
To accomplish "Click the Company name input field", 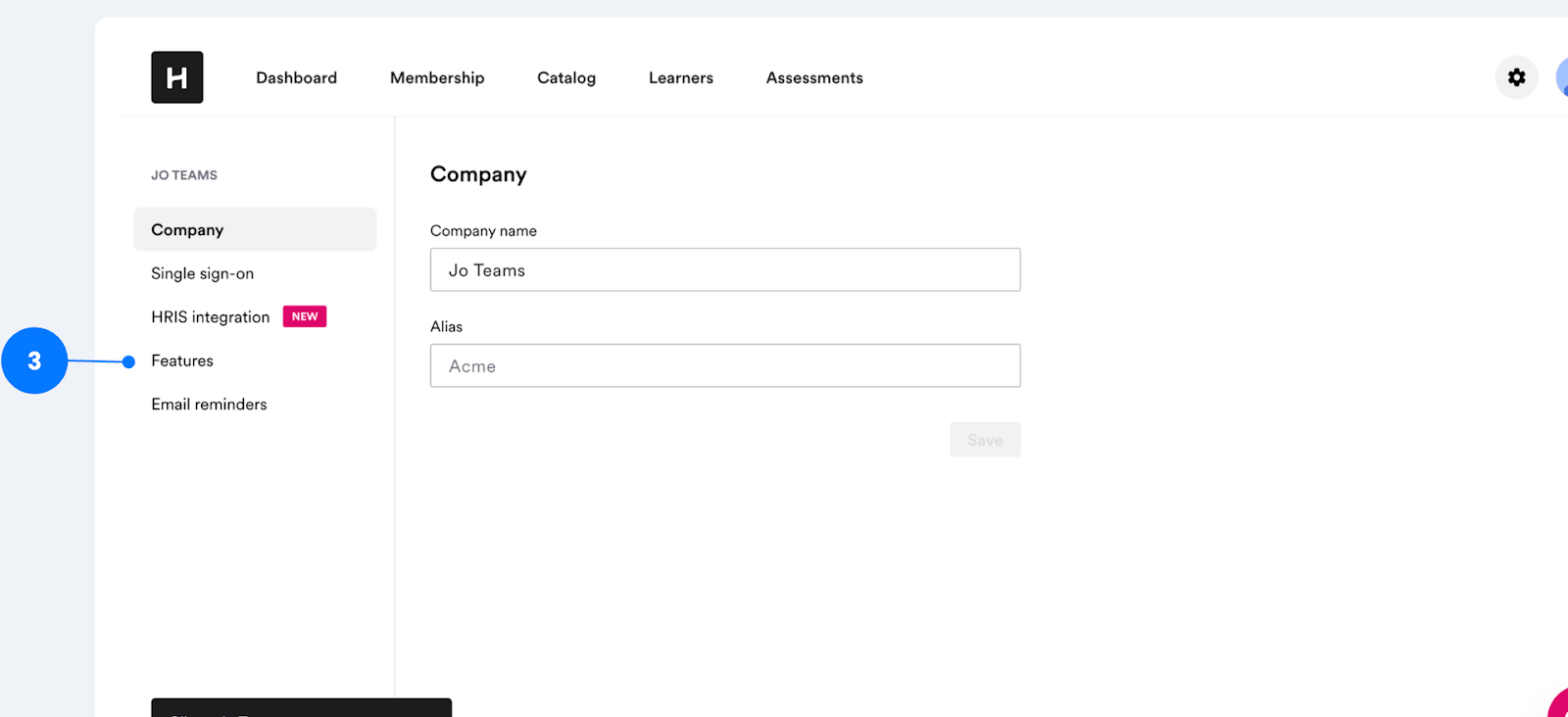I will point(725,269).
